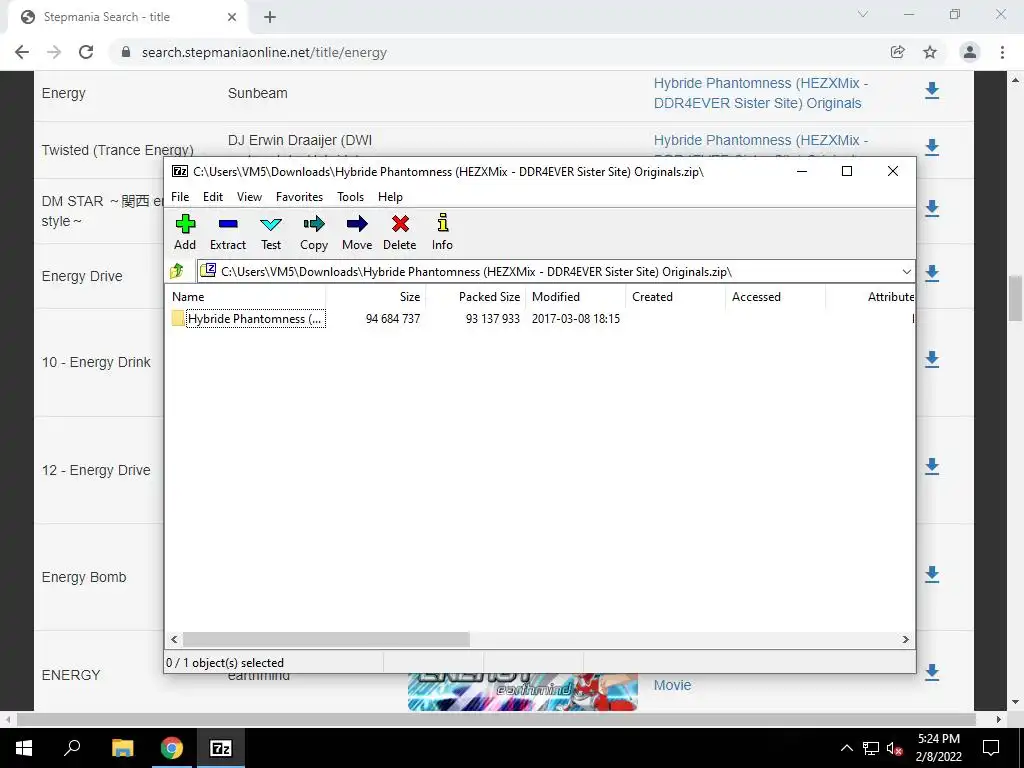1024x768 pixels.
Task: Run the Test archive tool
Action: (x=271, y=232)
